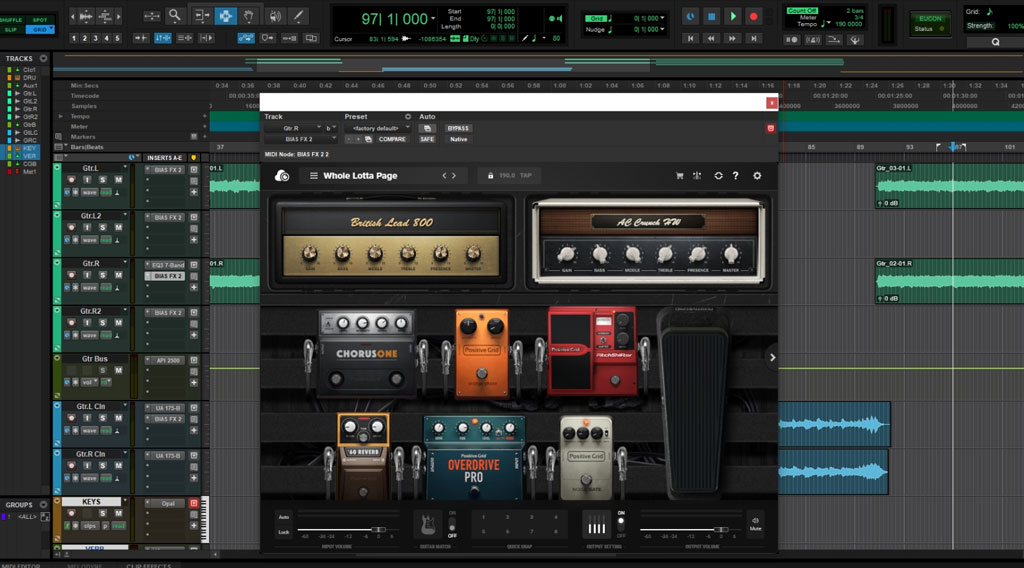Open the Opal insert on KEYS track

coord(168,503)
